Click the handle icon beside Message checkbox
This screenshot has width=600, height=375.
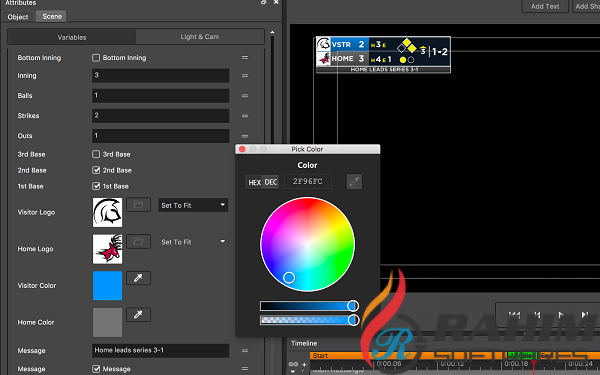[x=245, y=369]
